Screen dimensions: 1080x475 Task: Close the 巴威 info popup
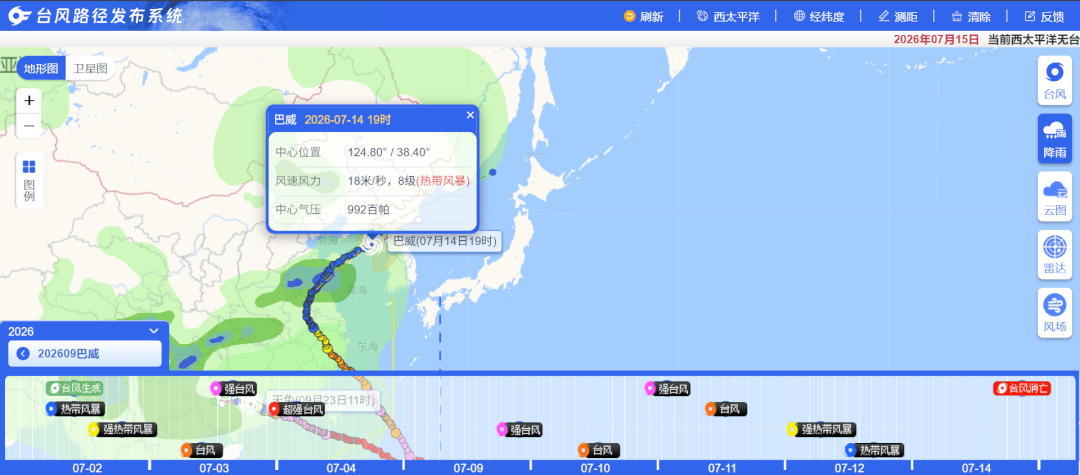click(470, 115)
